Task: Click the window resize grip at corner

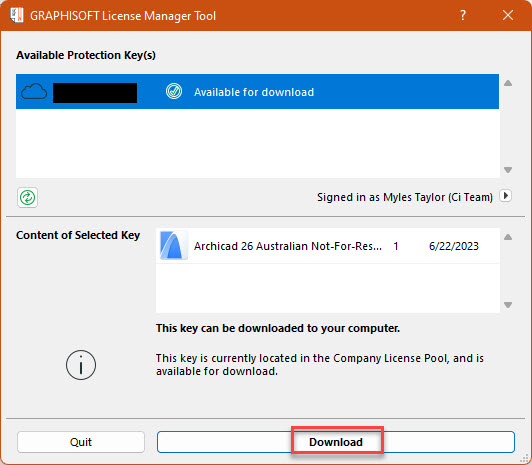Action: click(526, 459)
